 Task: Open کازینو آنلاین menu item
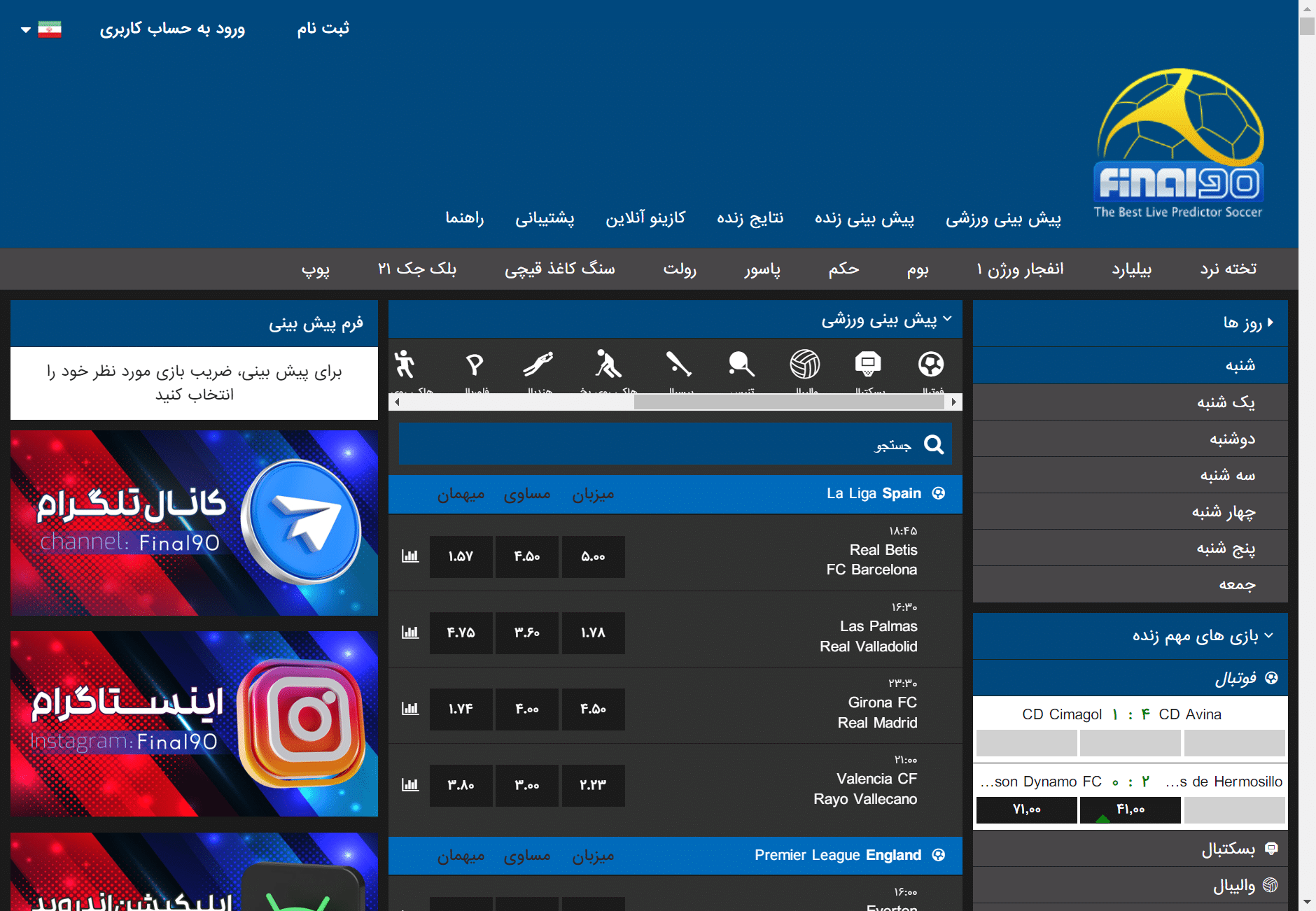pos(645,218)
